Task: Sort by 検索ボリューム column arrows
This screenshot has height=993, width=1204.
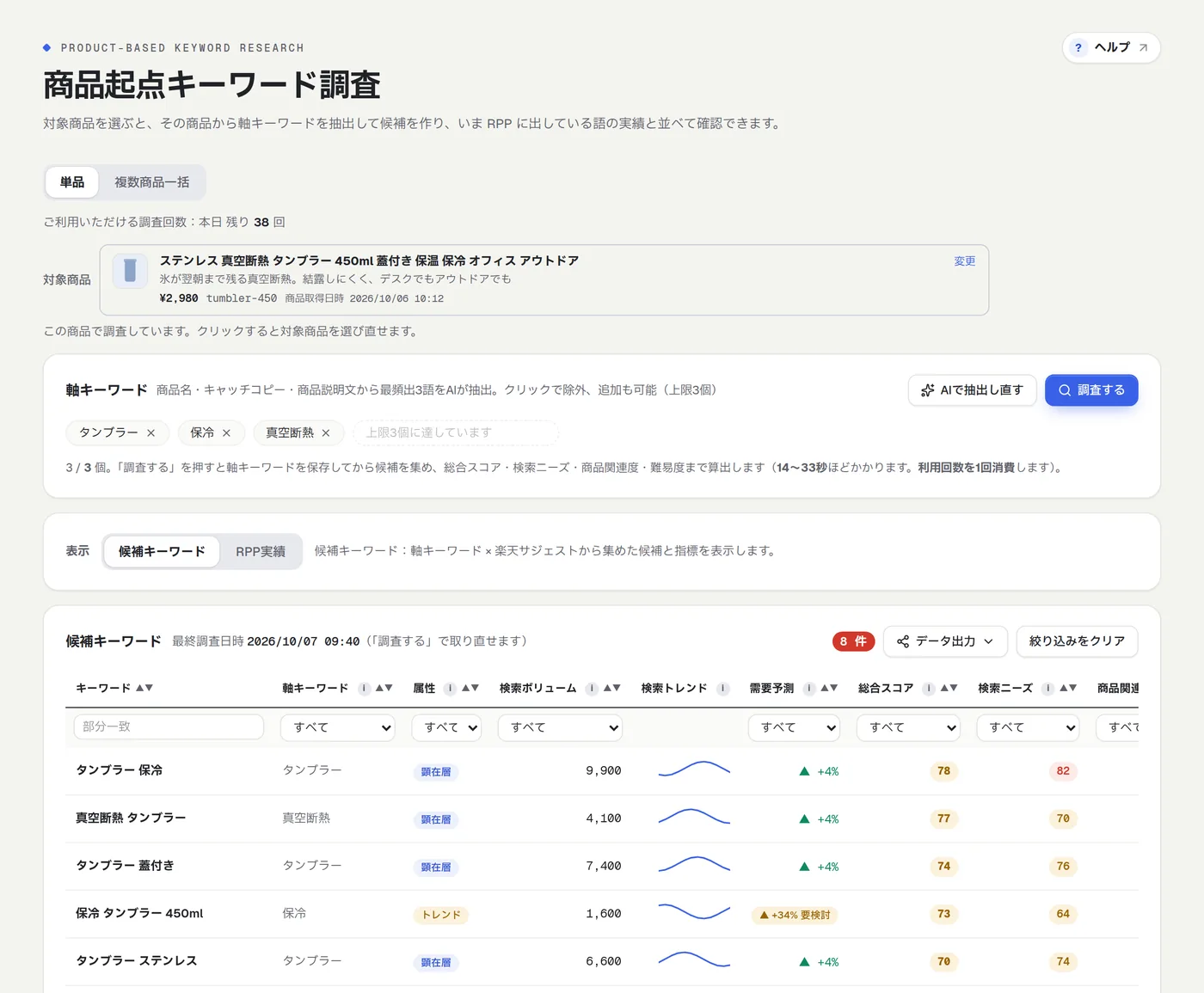Action: (612, 688)
